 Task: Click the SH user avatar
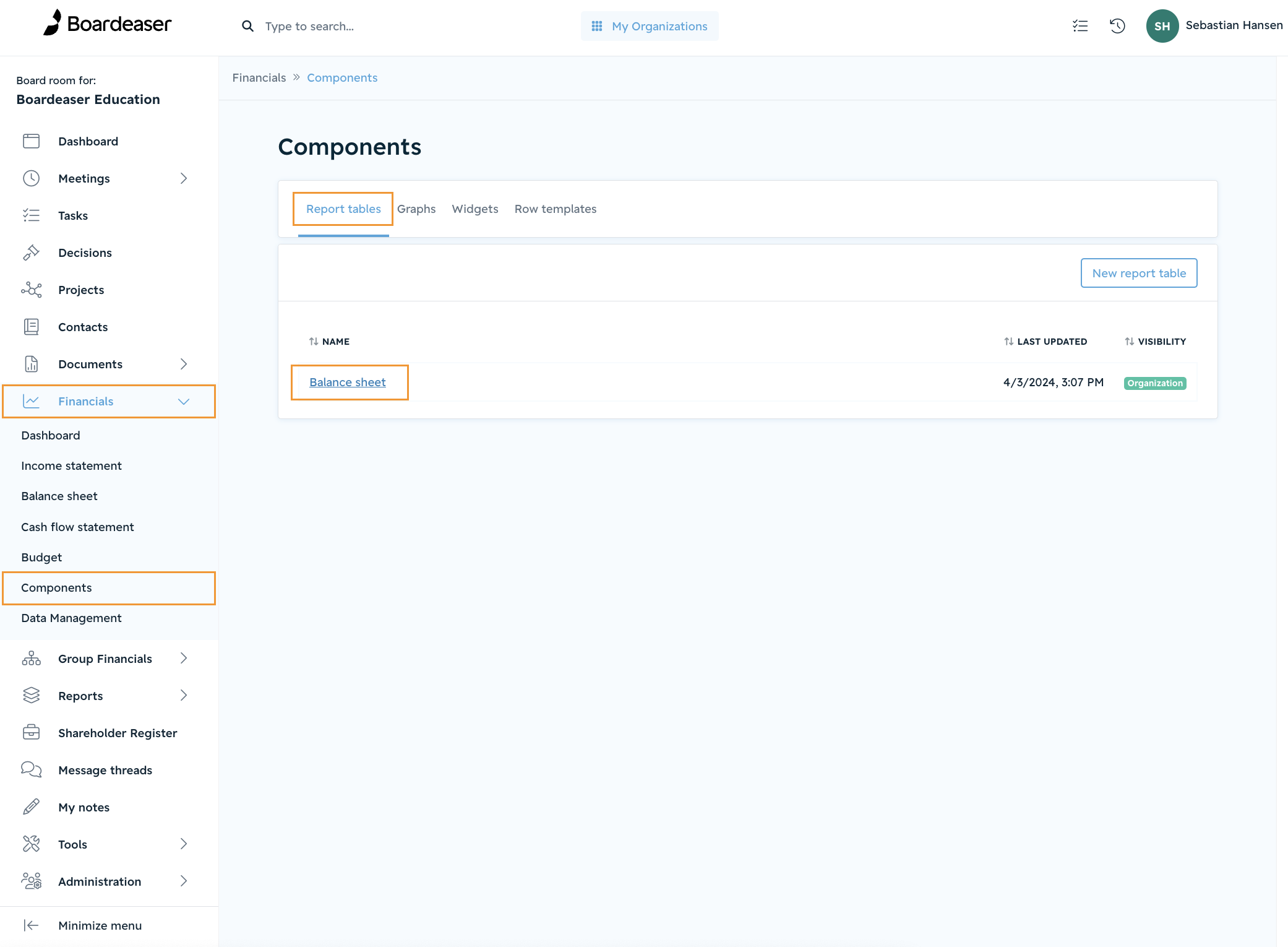[x=1162, y=26]
